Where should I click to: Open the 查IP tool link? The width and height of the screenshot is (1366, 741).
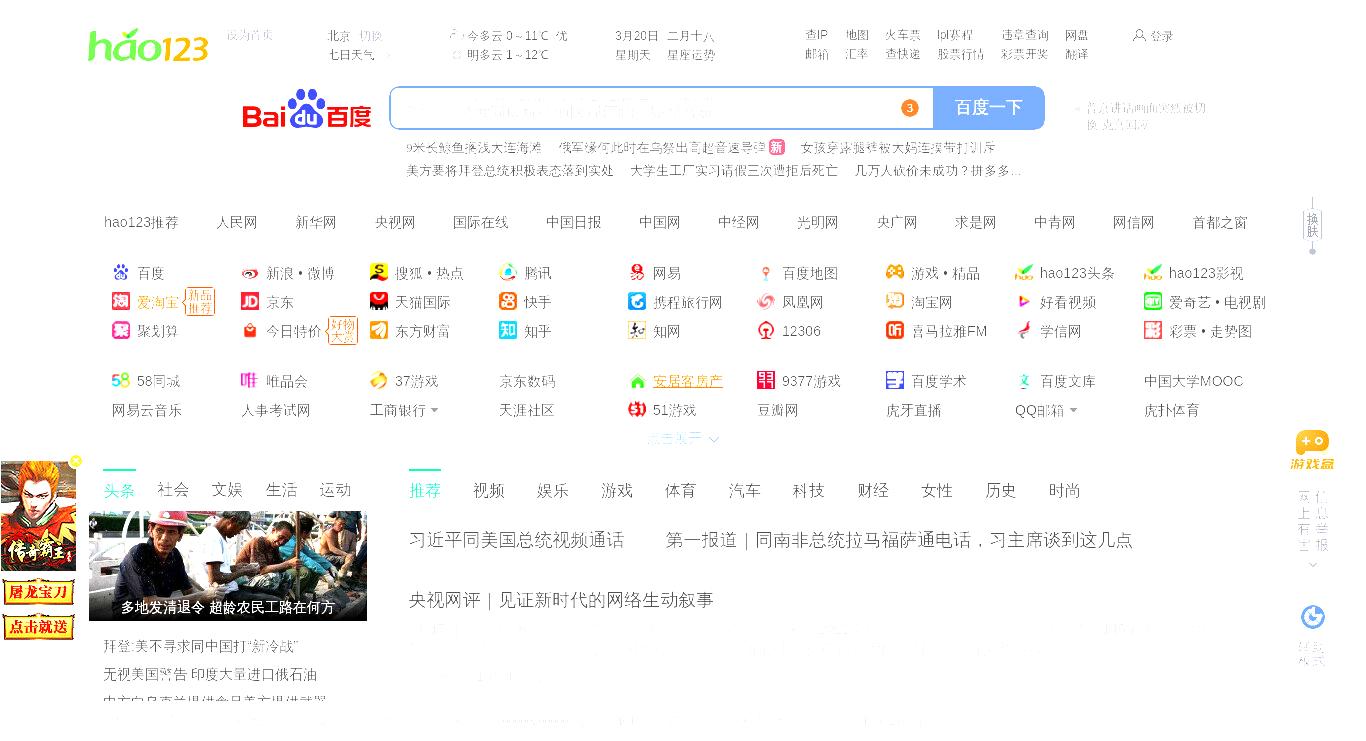click(817, 35)
